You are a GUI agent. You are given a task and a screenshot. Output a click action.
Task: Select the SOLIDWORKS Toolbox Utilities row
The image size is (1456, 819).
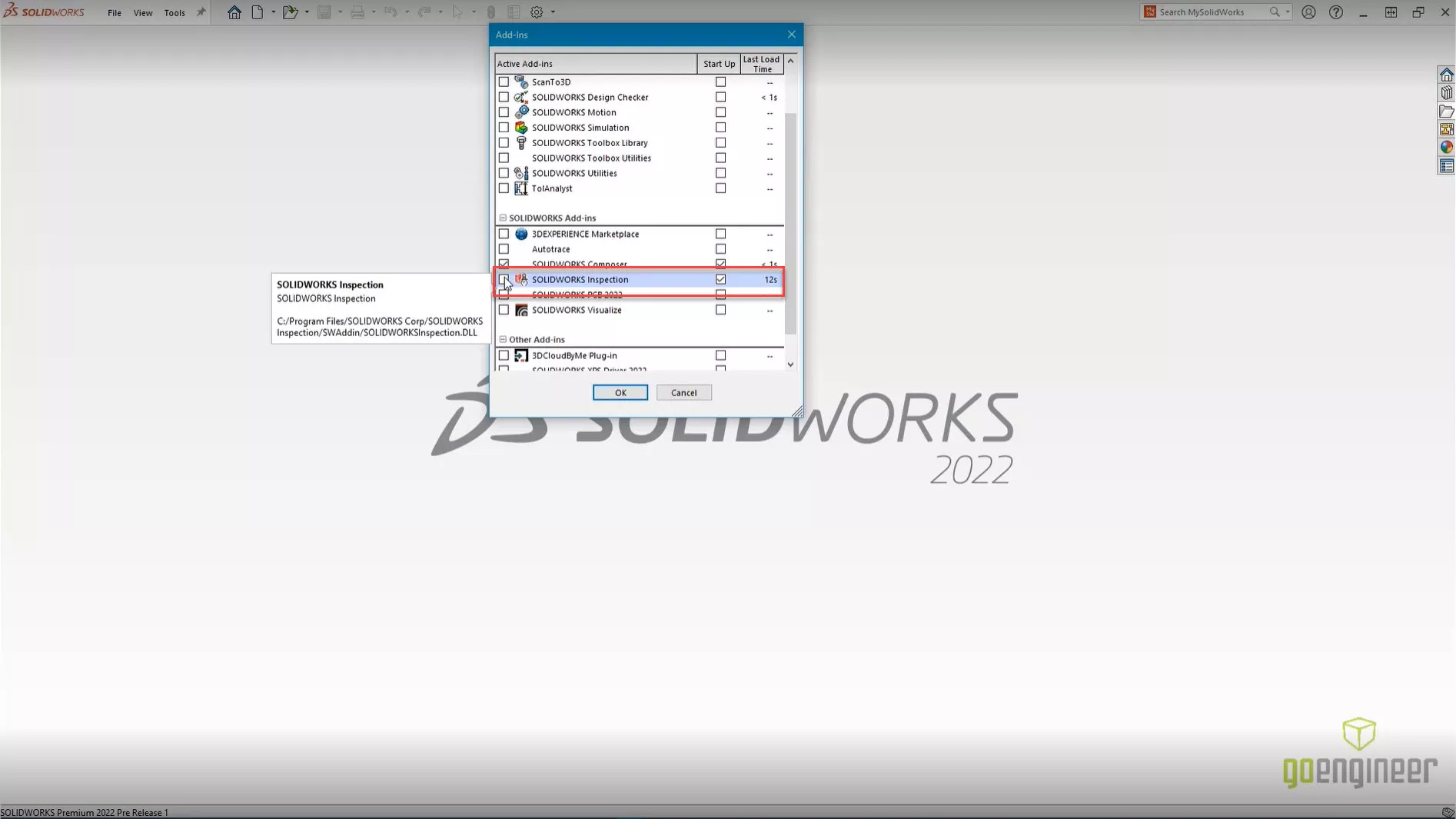click(x=640, y=158)
